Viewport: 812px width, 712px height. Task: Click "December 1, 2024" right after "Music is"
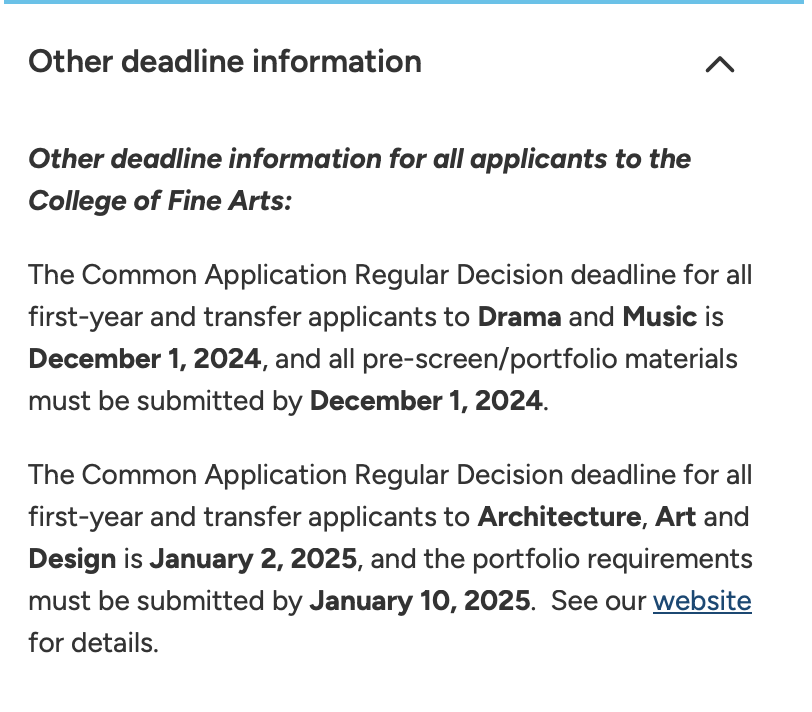coord(144,359)
